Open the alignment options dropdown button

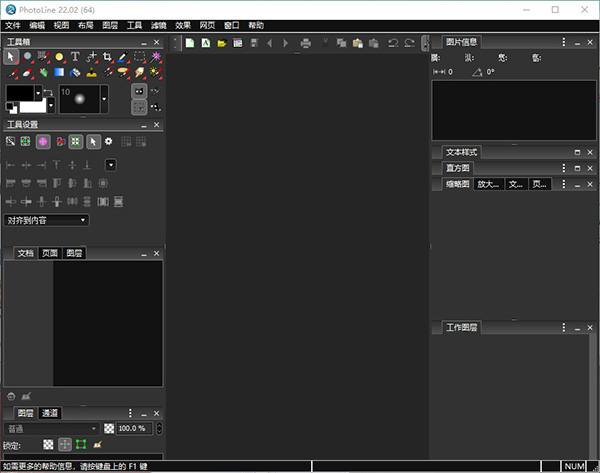111,165
